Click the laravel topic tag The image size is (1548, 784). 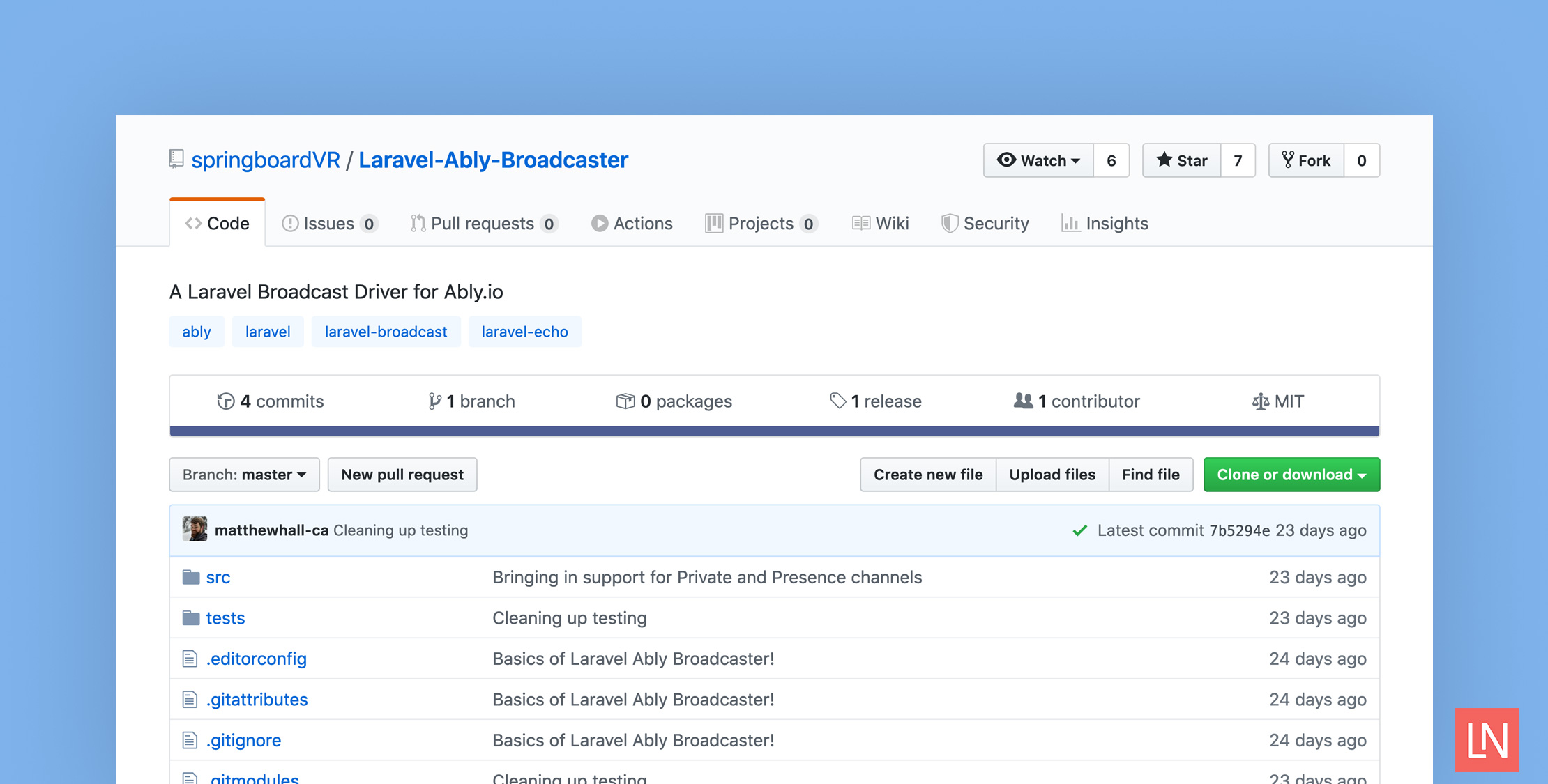click(268, 332)
